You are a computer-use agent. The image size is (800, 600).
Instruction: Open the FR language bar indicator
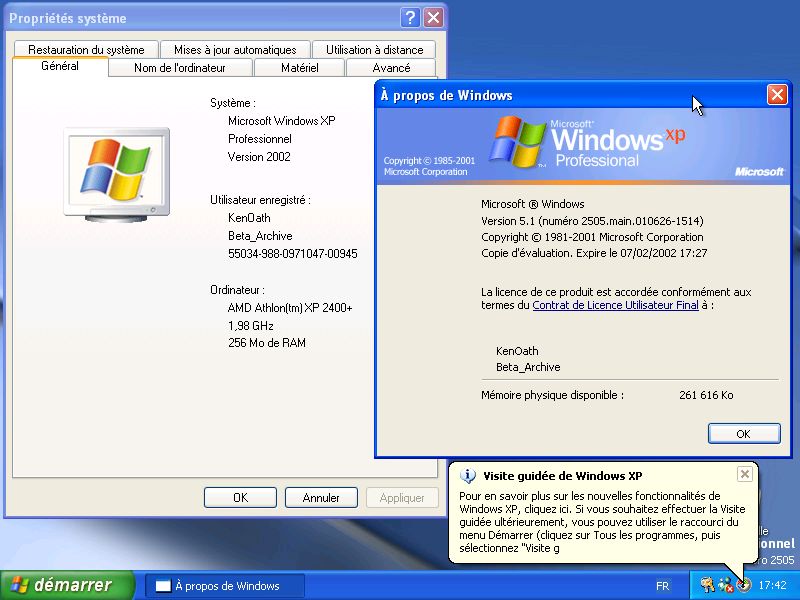coord(662,586)
